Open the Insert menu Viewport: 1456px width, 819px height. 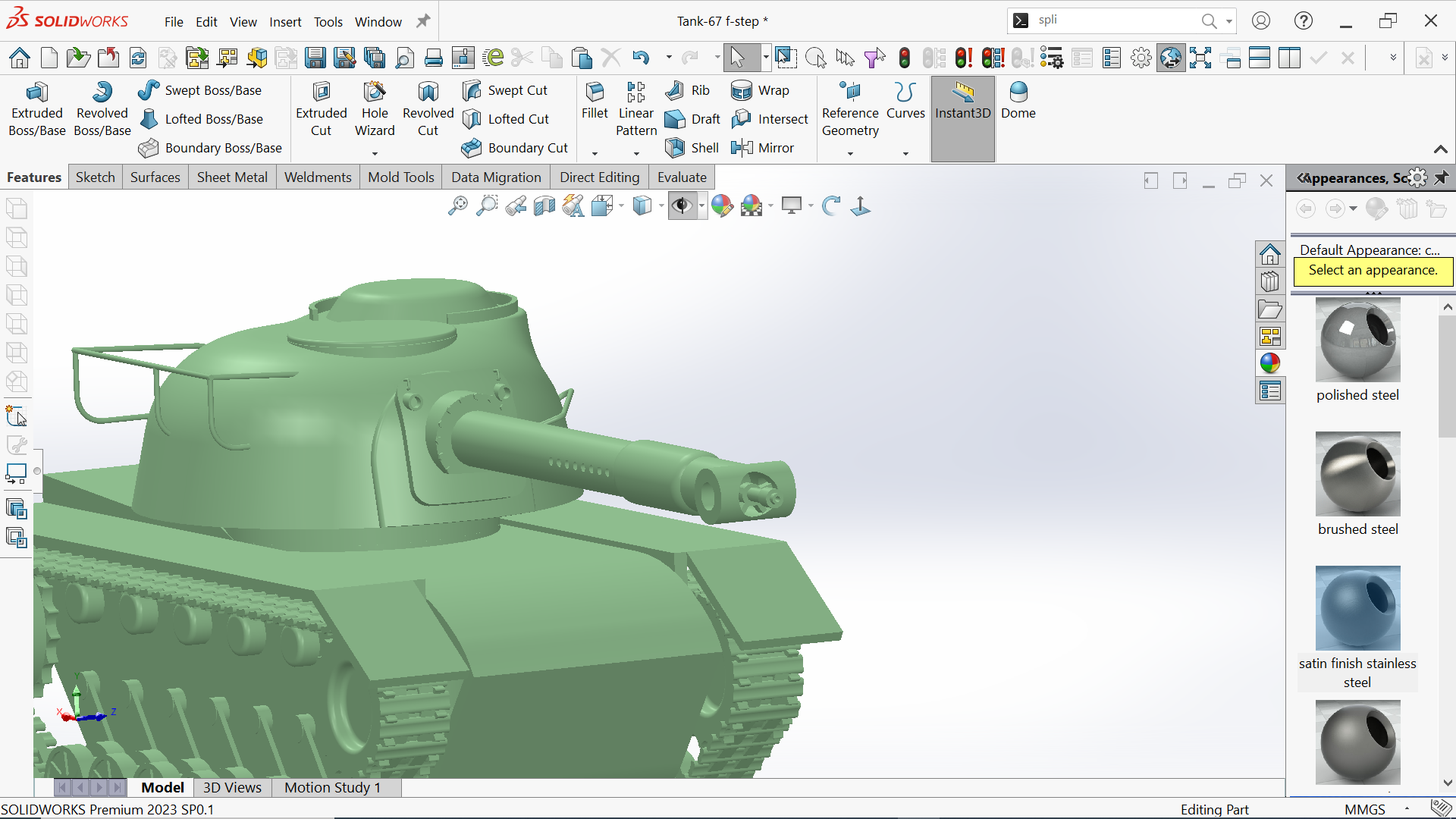pyautogui.click(x=285, y=22)
